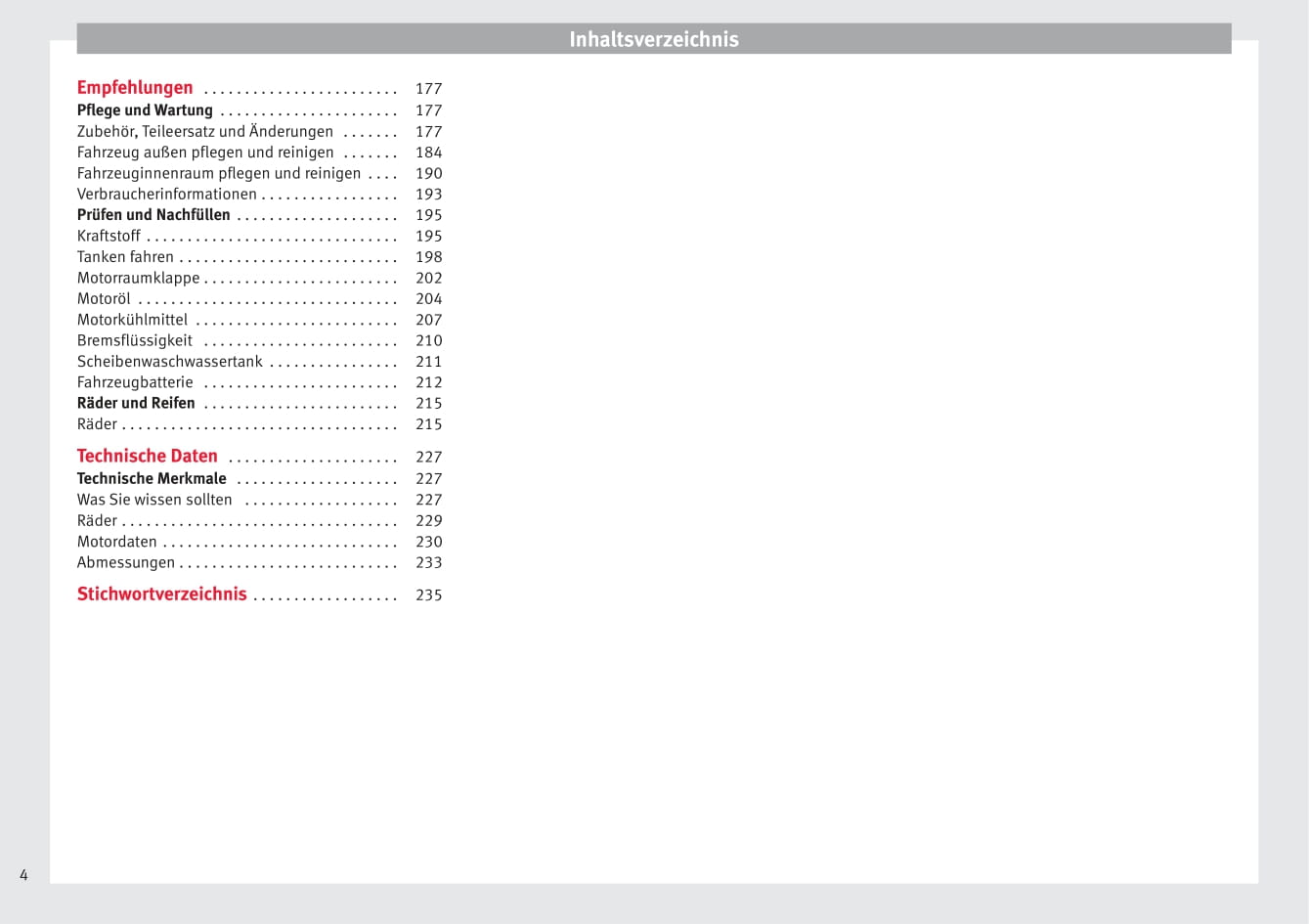Go to Pflege und Wartung section
The image size is (1309, 924).
point(145,110)
